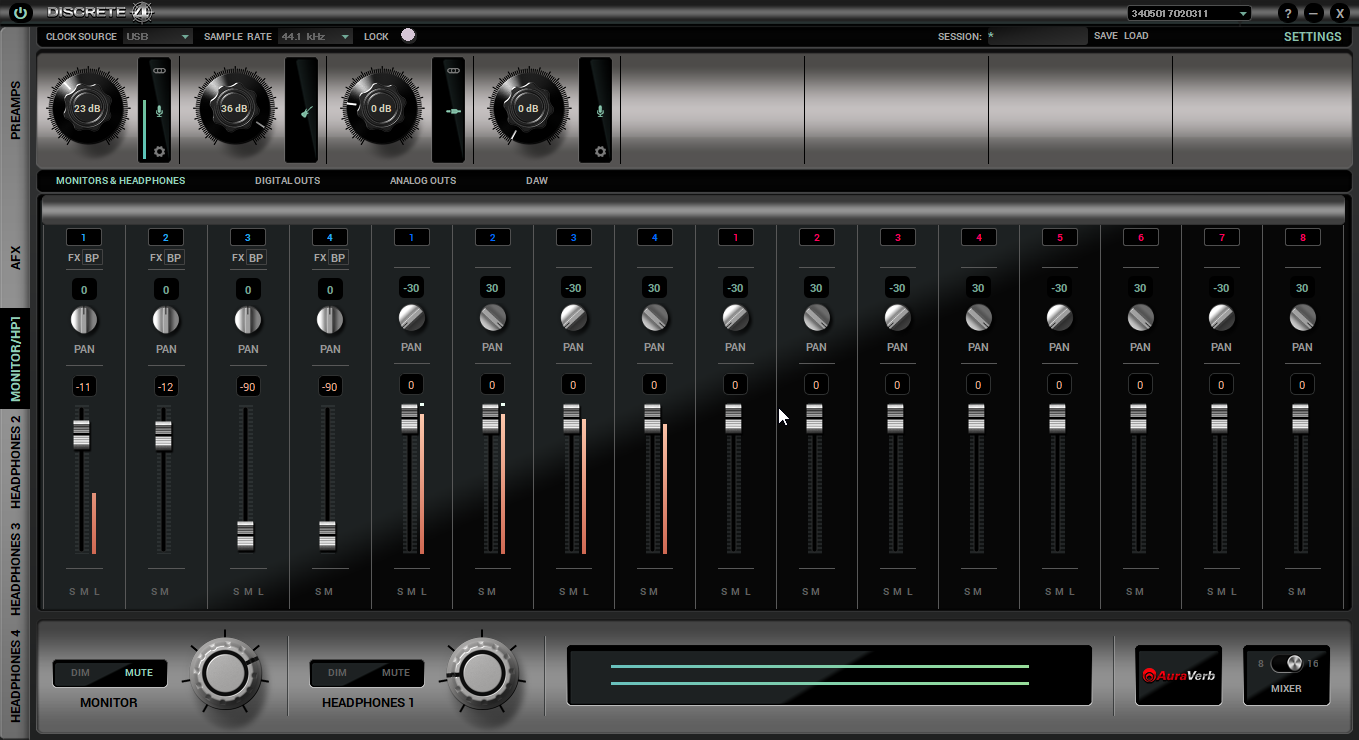Viewport: 1359px width, 740px height.
Task: Click the HEADPHONES 1 volume knob
Action: 483,673
